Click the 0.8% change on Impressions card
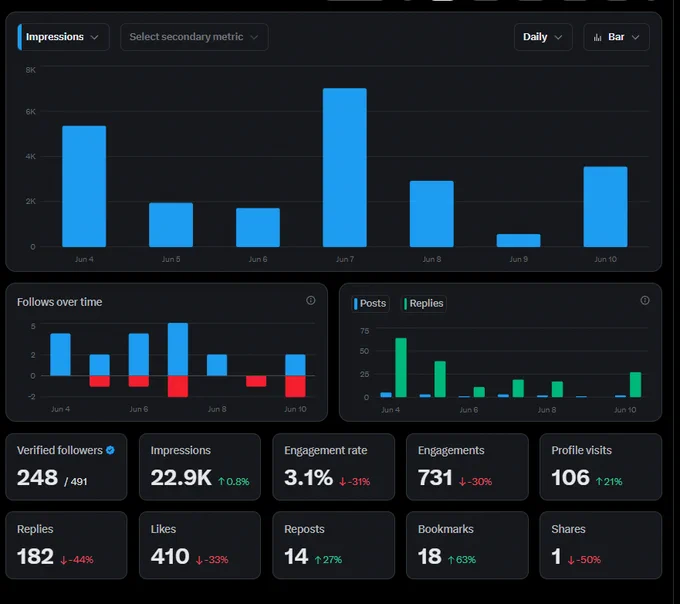 (234, 481)
